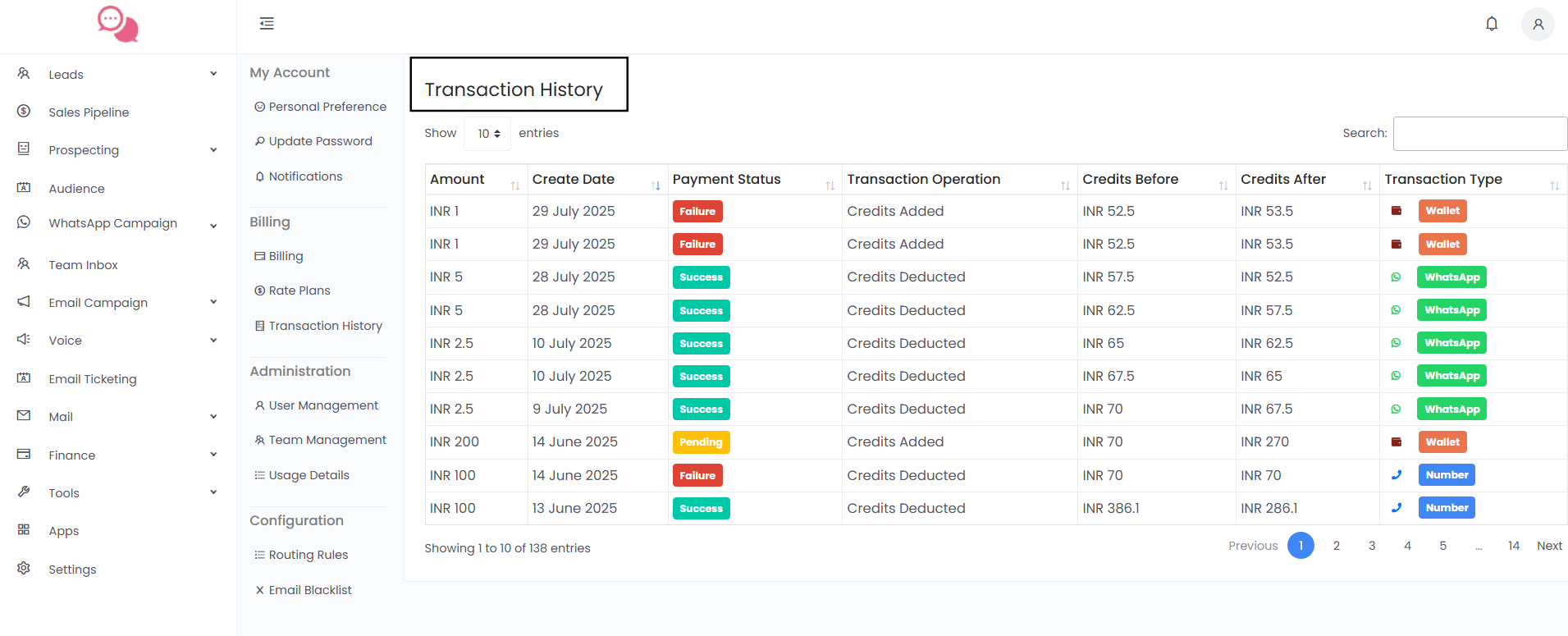
Task: Click the Sales Pipeline dollar icon
Action: [24, 112]
